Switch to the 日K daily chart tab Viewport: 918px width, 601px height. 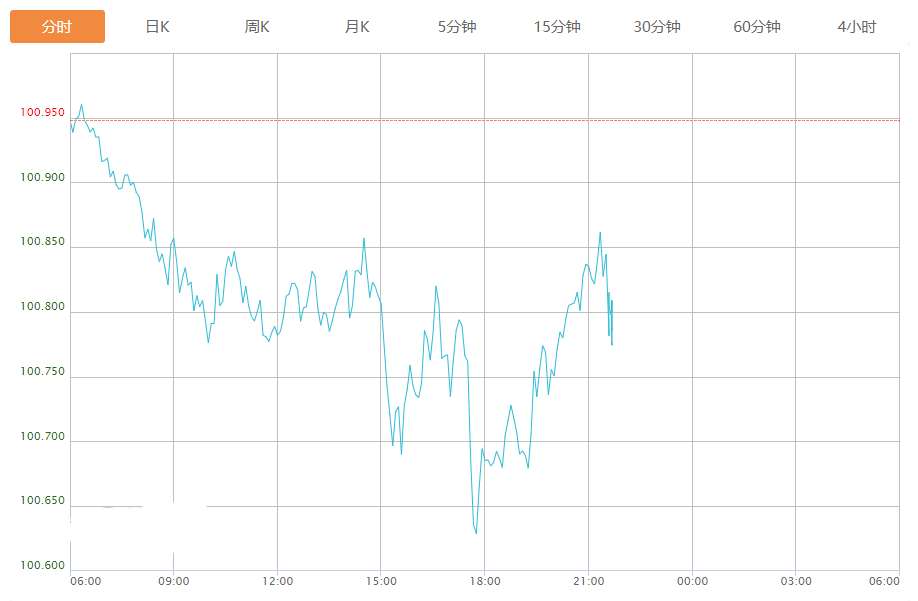coord(157,27)
